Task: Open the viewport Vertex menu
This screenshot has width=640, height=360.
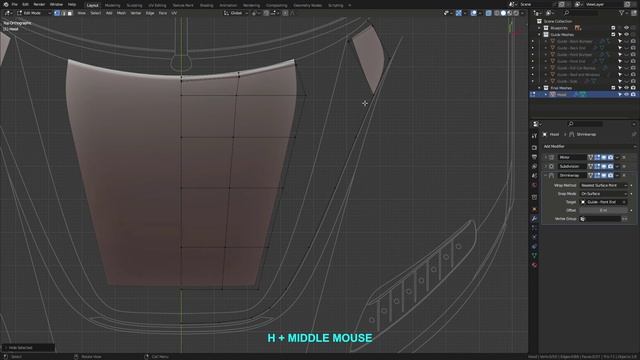Action: click(x=136, y=13)
